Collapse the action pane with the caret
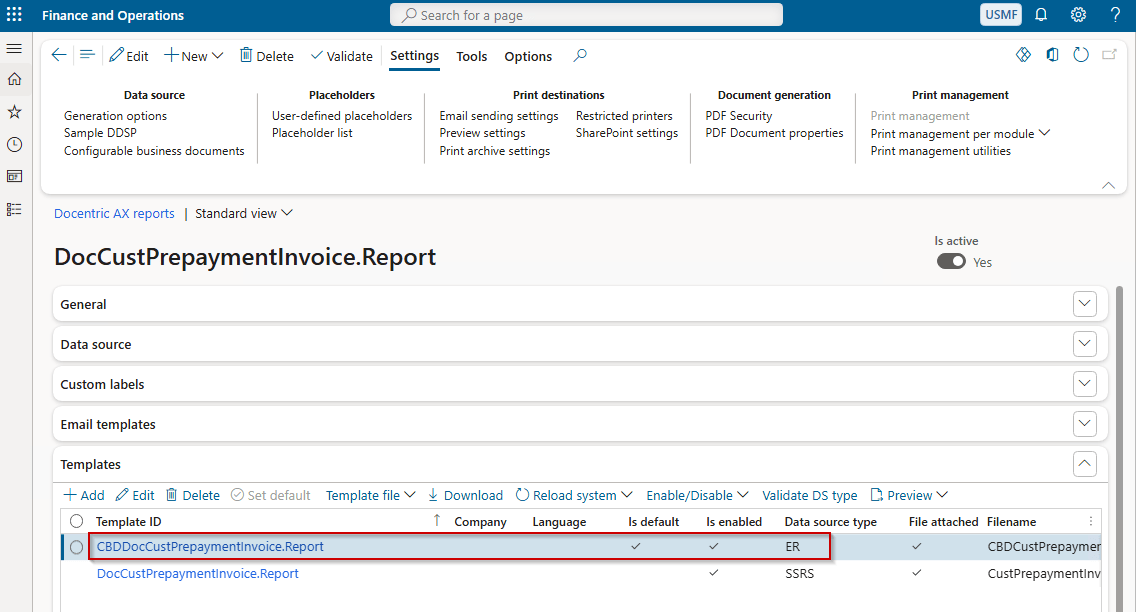This screenshot has height=612, width=1136. 1108,185
